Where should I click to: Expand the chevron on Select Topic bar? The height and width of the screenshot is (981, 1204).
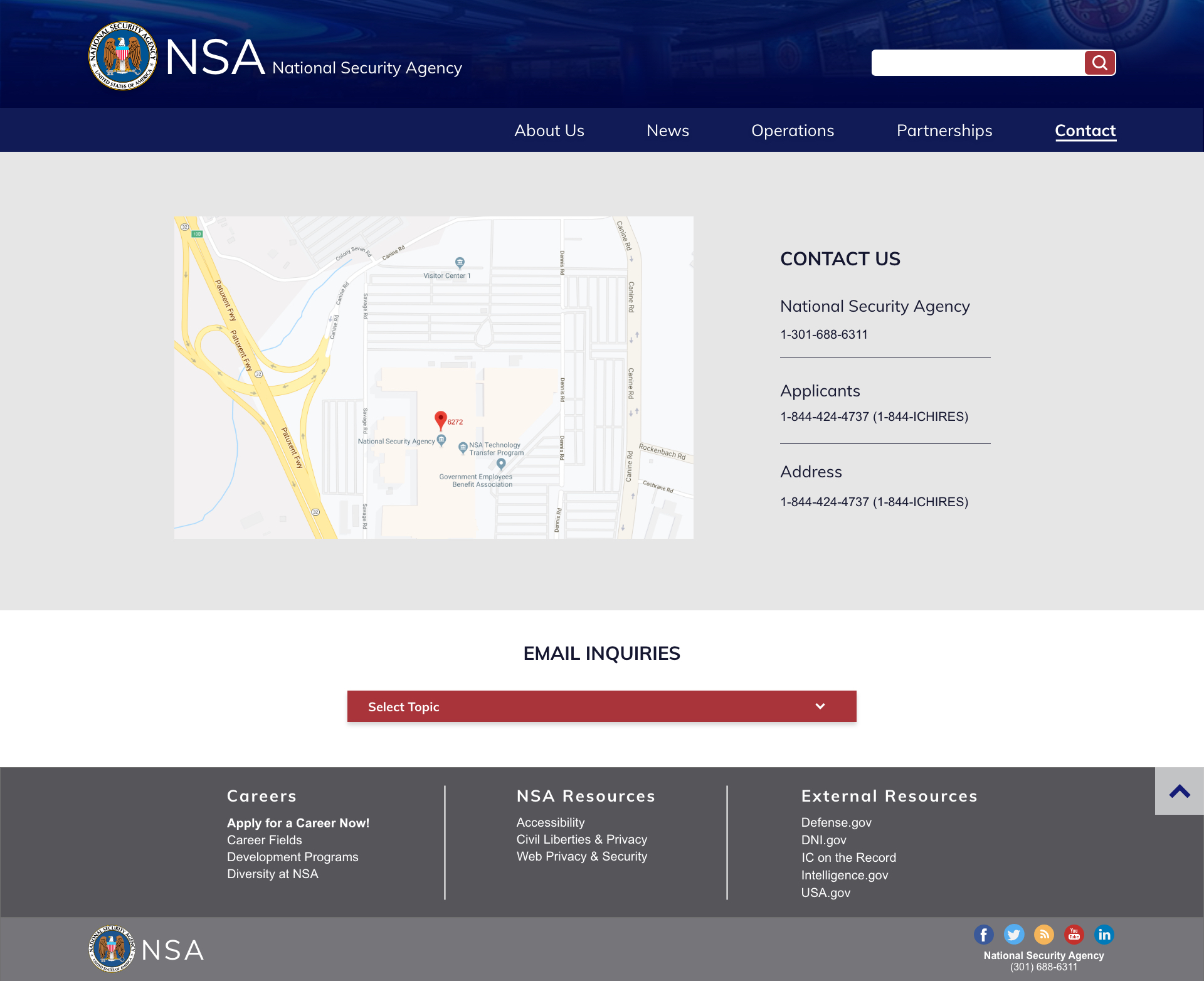pyautogui.click(x=820, y=706)
